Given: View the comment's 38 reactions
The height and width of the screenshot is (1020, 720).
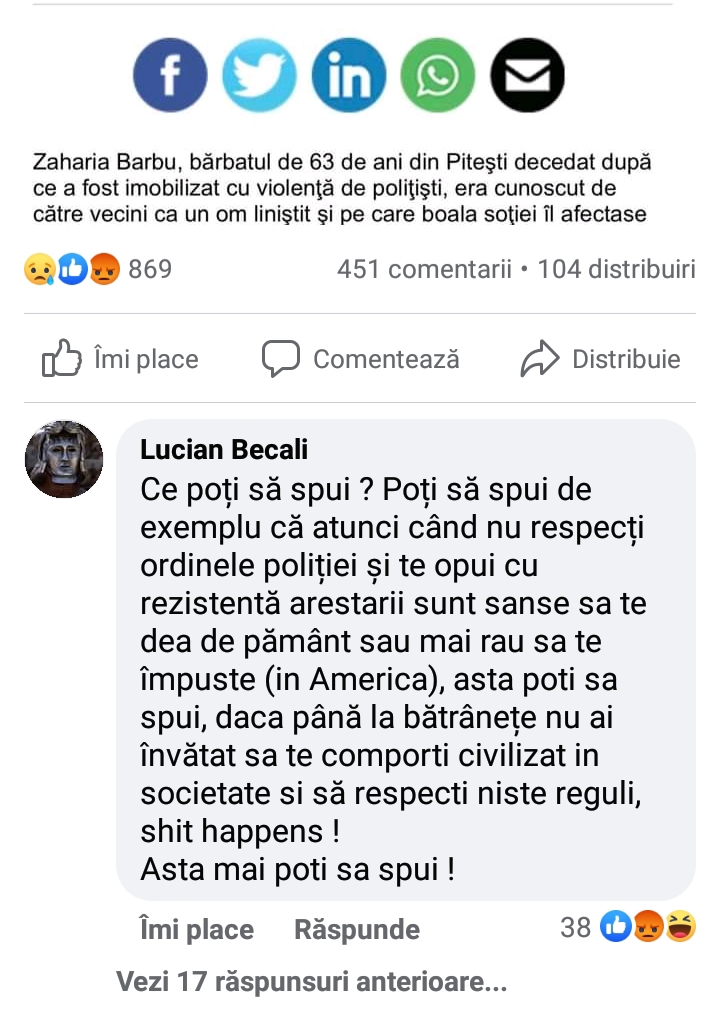Looking at the screenshot, I should point(628,927).
